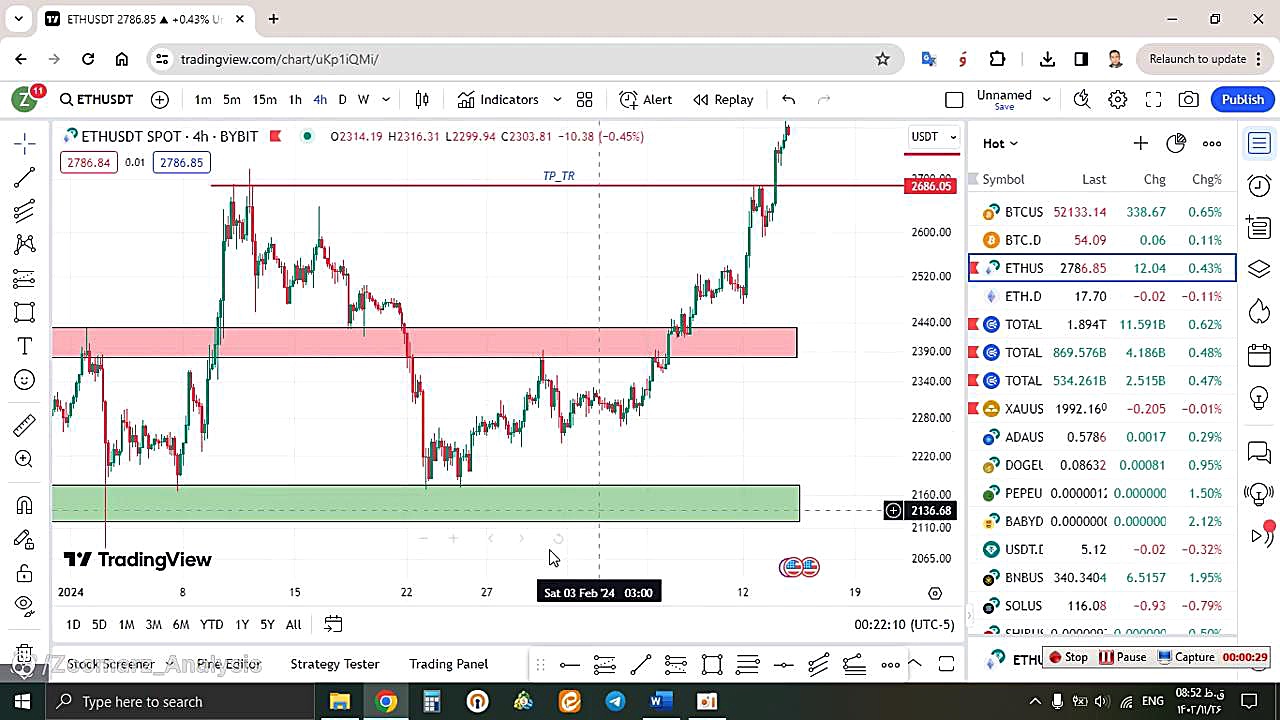Enter fullscreen chart mode

(x=1153, y=99)
